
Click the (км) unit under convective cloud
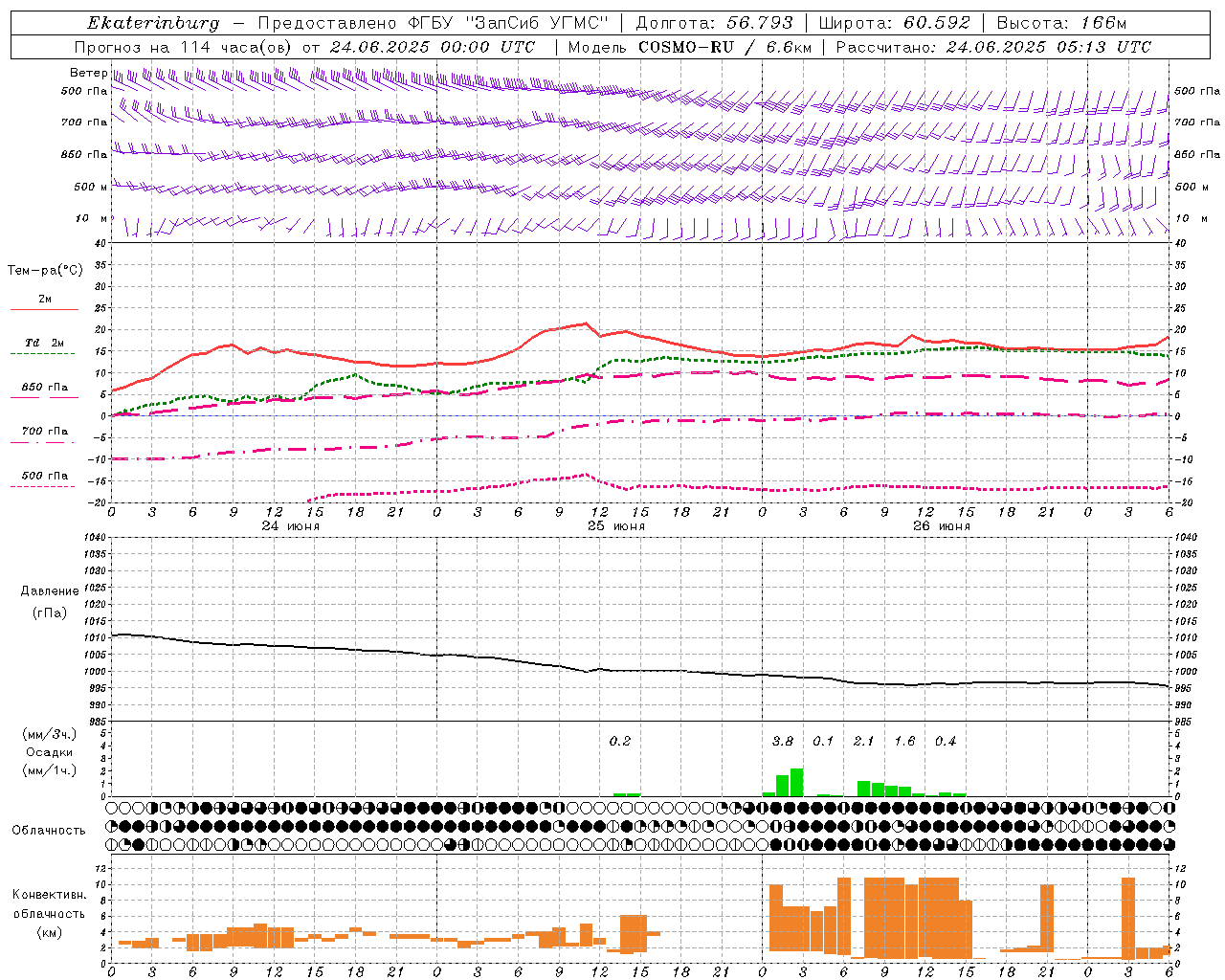coord(49,932)
